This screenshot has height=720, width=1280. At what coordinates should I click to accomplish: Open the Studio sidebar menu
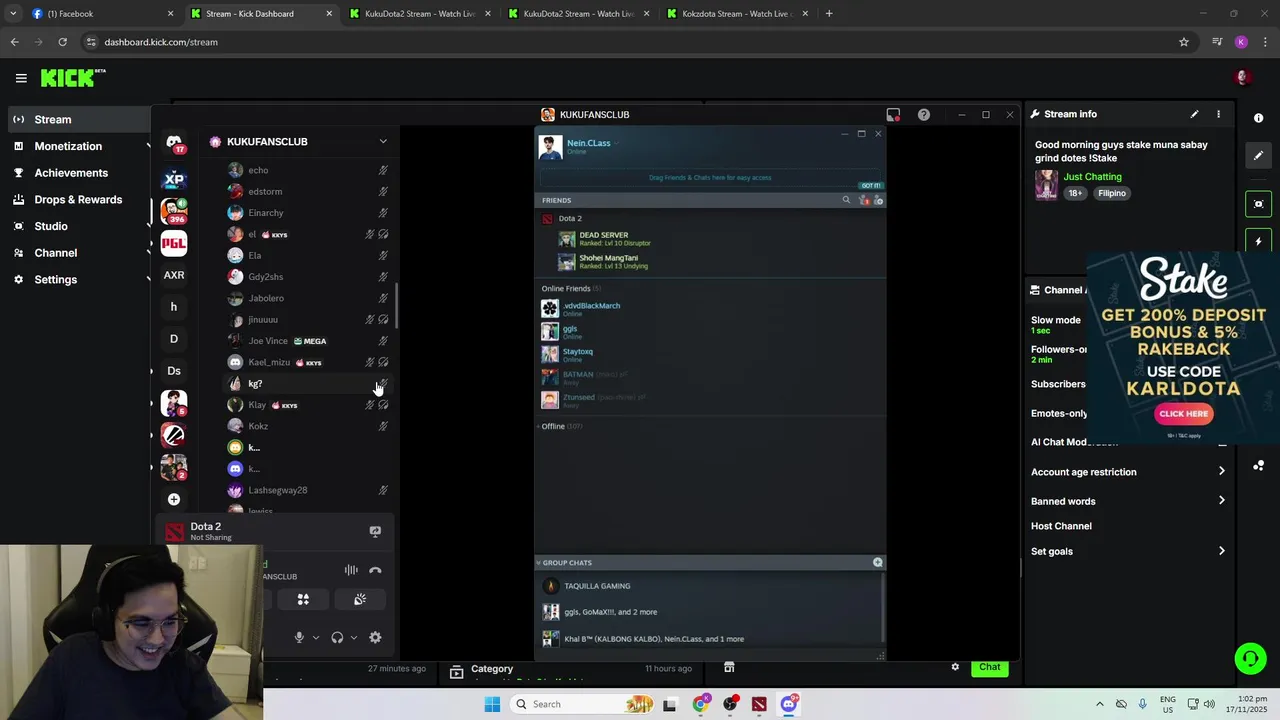pyautogui.click(x=51, y=226)
